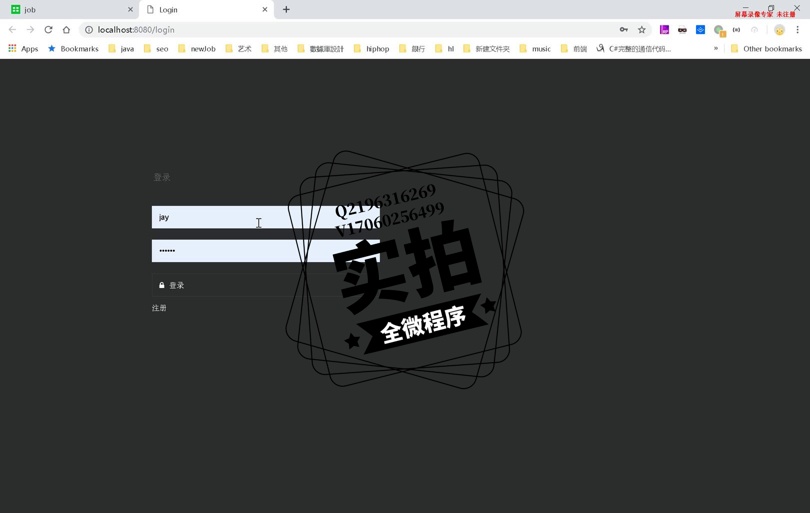Close the job tab
This screenshot has height=513, width=810.
click(130, 9)
